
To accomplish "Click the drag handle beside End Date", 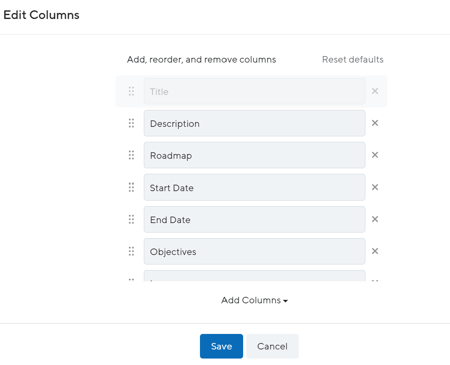I will click(131, 219).
